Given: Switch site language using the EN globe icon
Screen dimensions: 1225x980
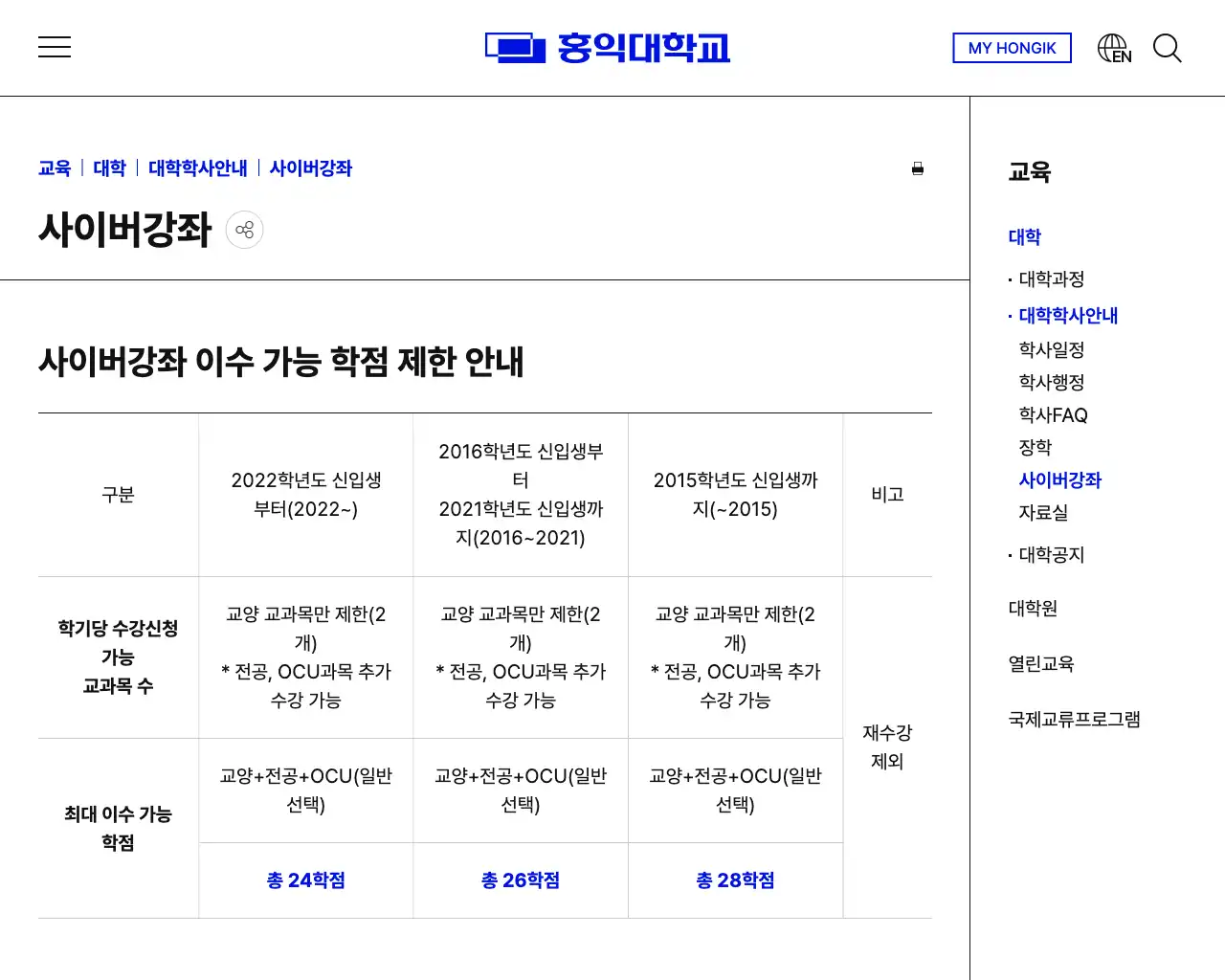Looking at the screenshot, I should click(1113, 47).
